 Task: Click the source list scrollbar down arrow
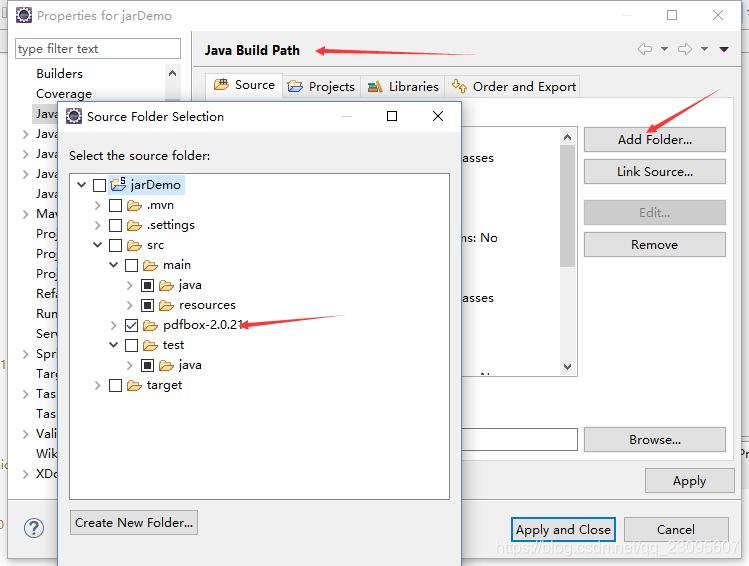[x=567, y=367]
